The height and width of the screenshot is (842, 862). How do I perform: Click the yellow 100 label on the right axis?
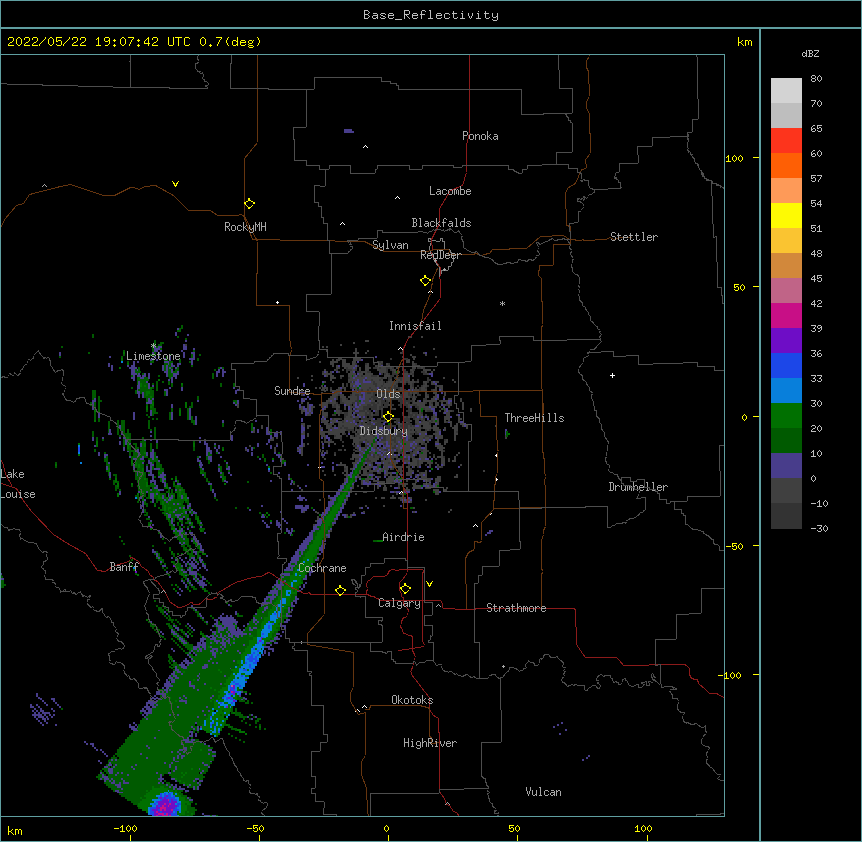734,158
